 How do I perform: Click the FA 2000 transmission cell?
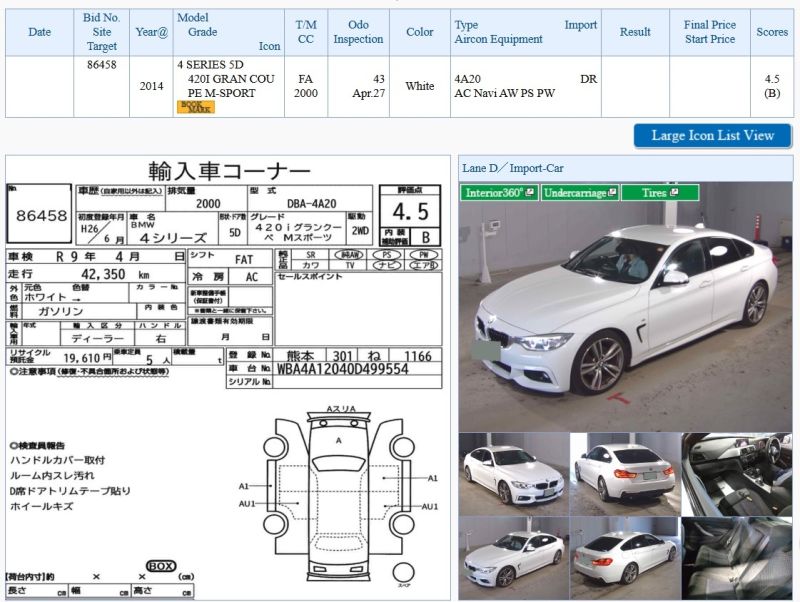[x=306, y=86]
